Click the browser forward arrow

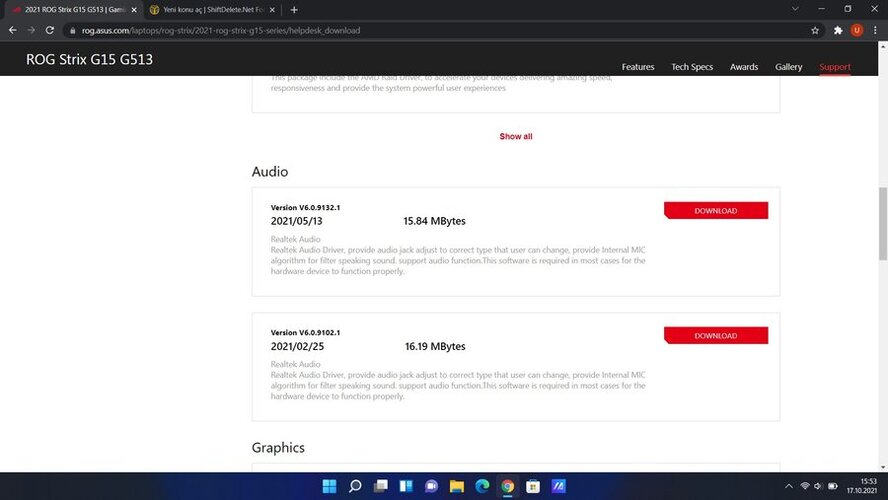[x=31, y=31]
